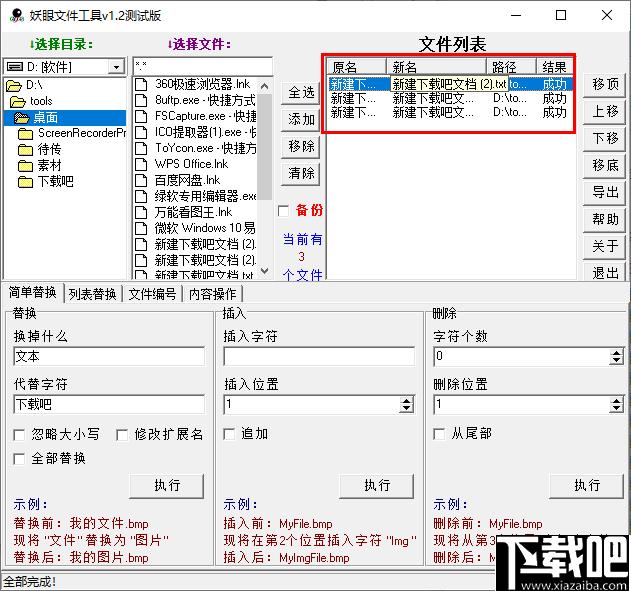
Task: Enable the 从尾部 checkbox
Action: [439, 434]
